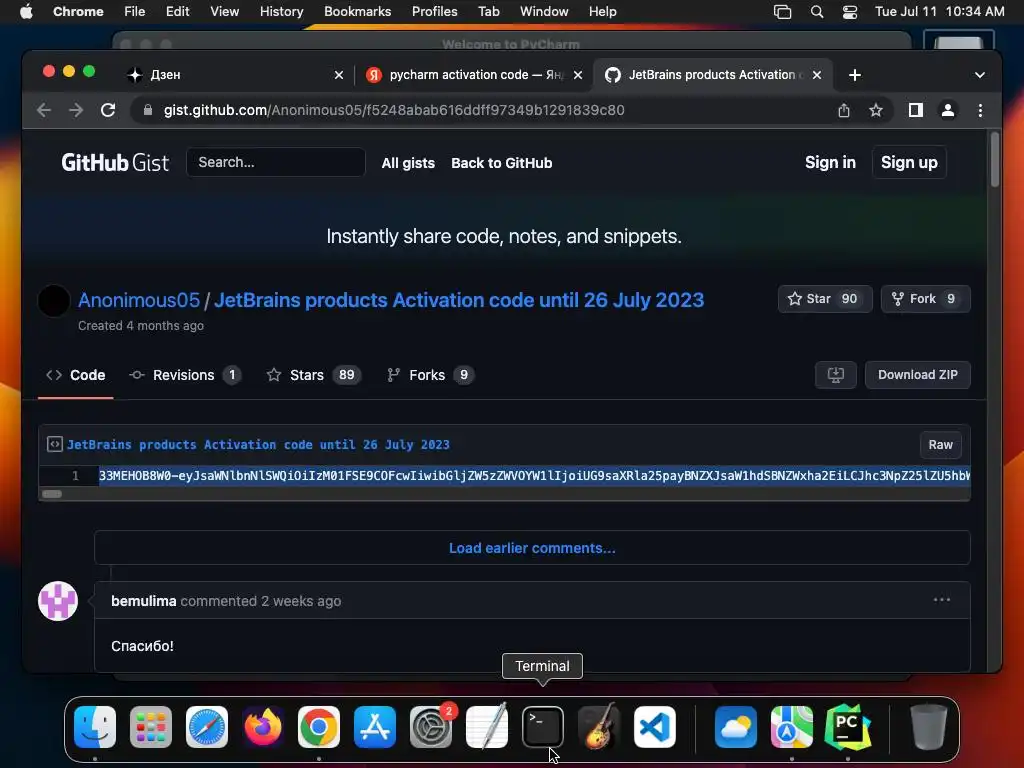1024x768 pixels.
Task: Click Download ZIP
Action: point(918,375)
